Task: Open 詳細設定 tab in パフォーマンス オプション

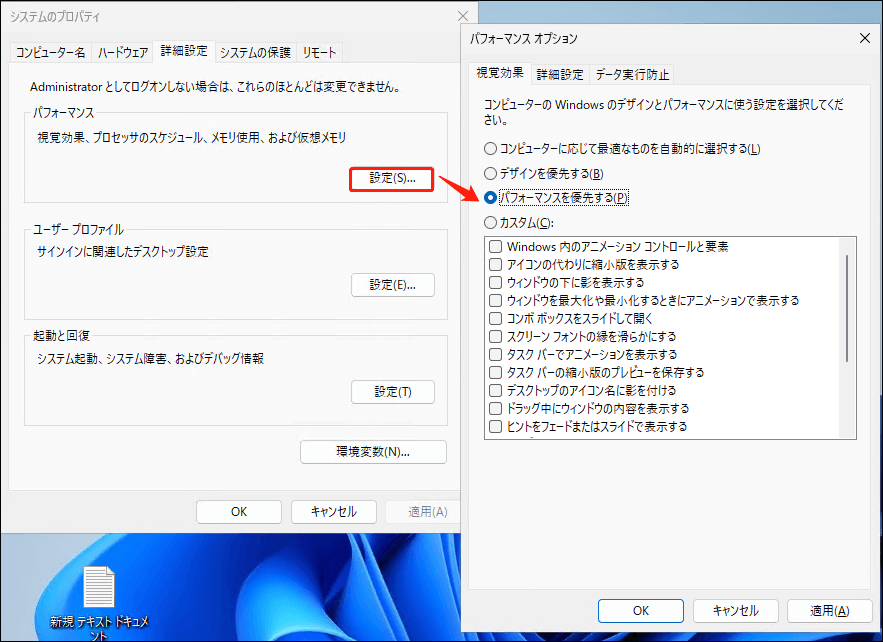Action: [560, 74]
